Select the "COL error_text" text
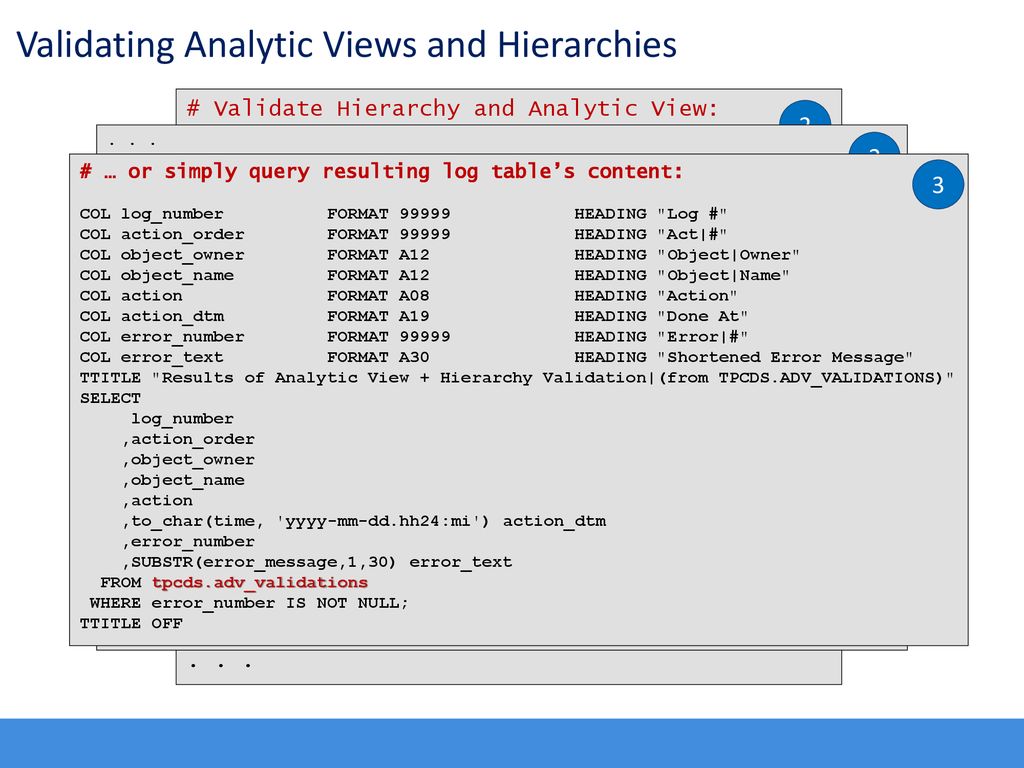 (152, 357)
